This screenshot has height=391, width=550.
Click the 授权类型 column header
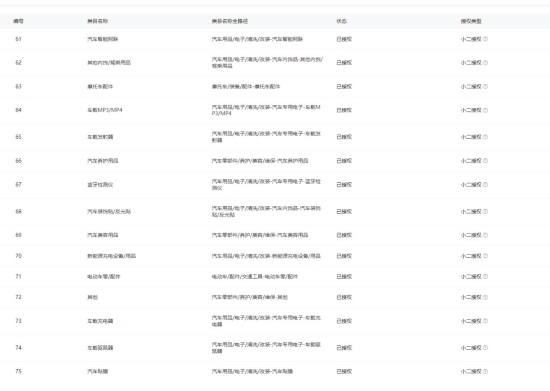tap(471, 21)
